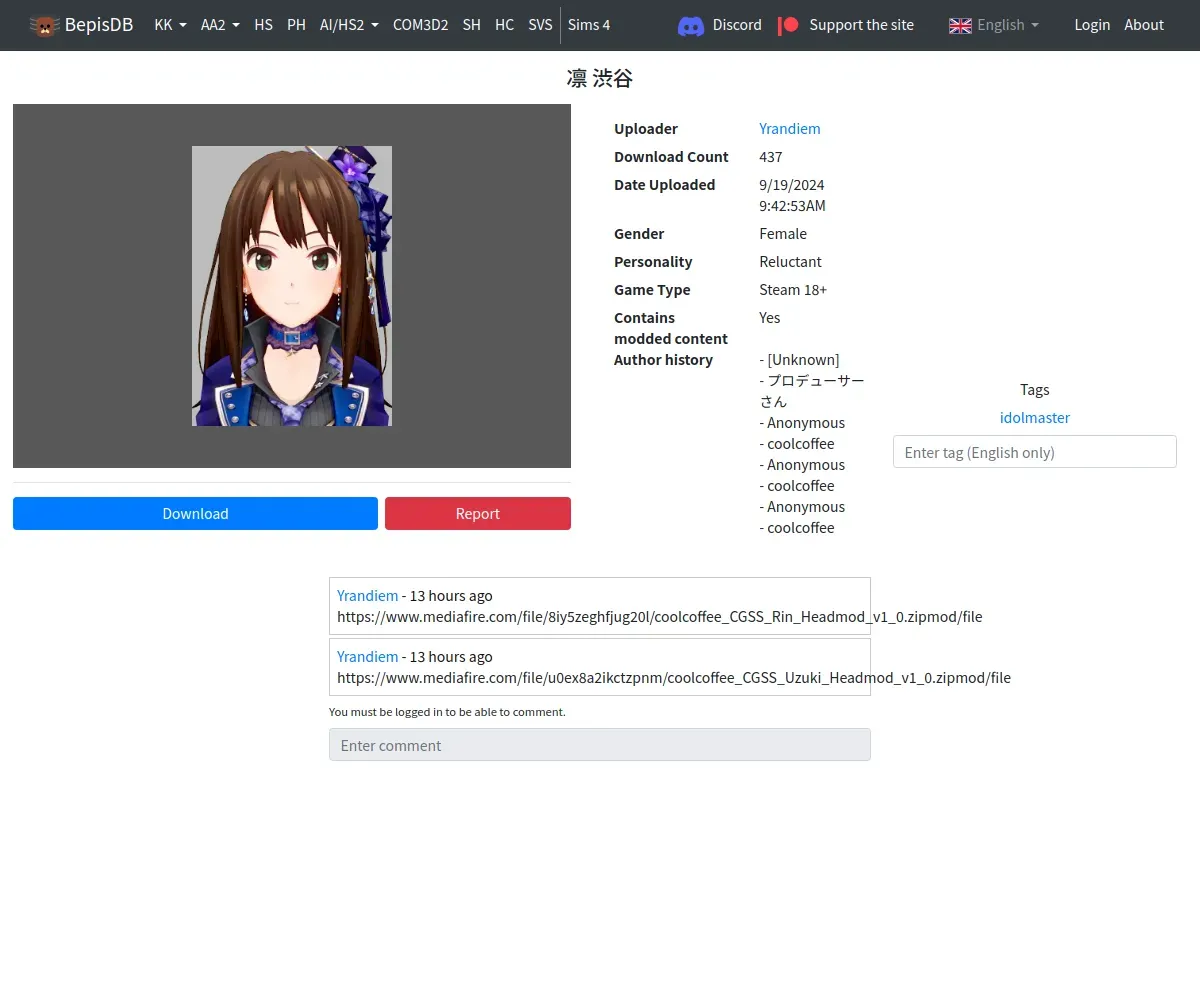Open the About page
This screenshot has height=1000, width=1200.
coord(1144,25)
